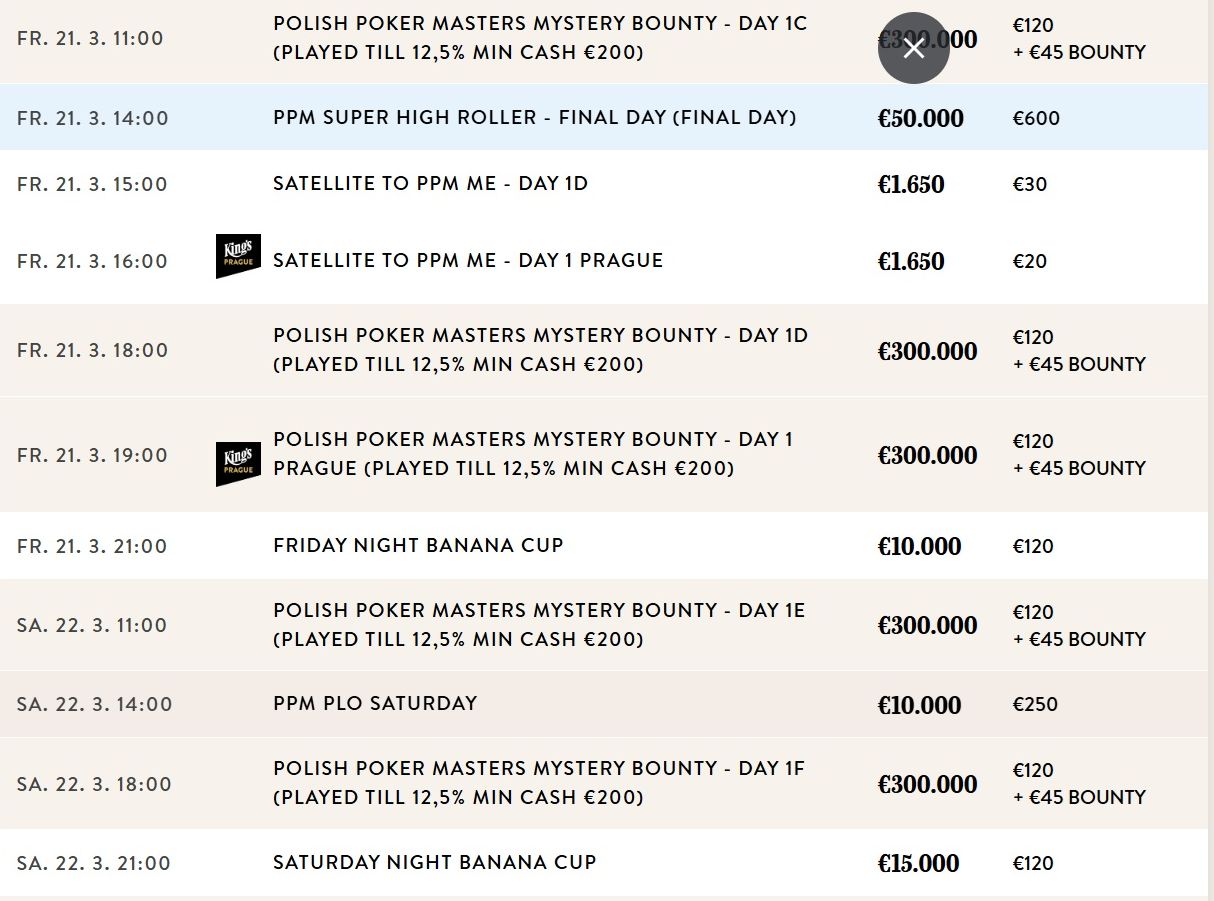Click the €50.000 guarantee of Super High Roller
Image resolution: width=1214 pixels, height=901 pixels.
[921, 118]
